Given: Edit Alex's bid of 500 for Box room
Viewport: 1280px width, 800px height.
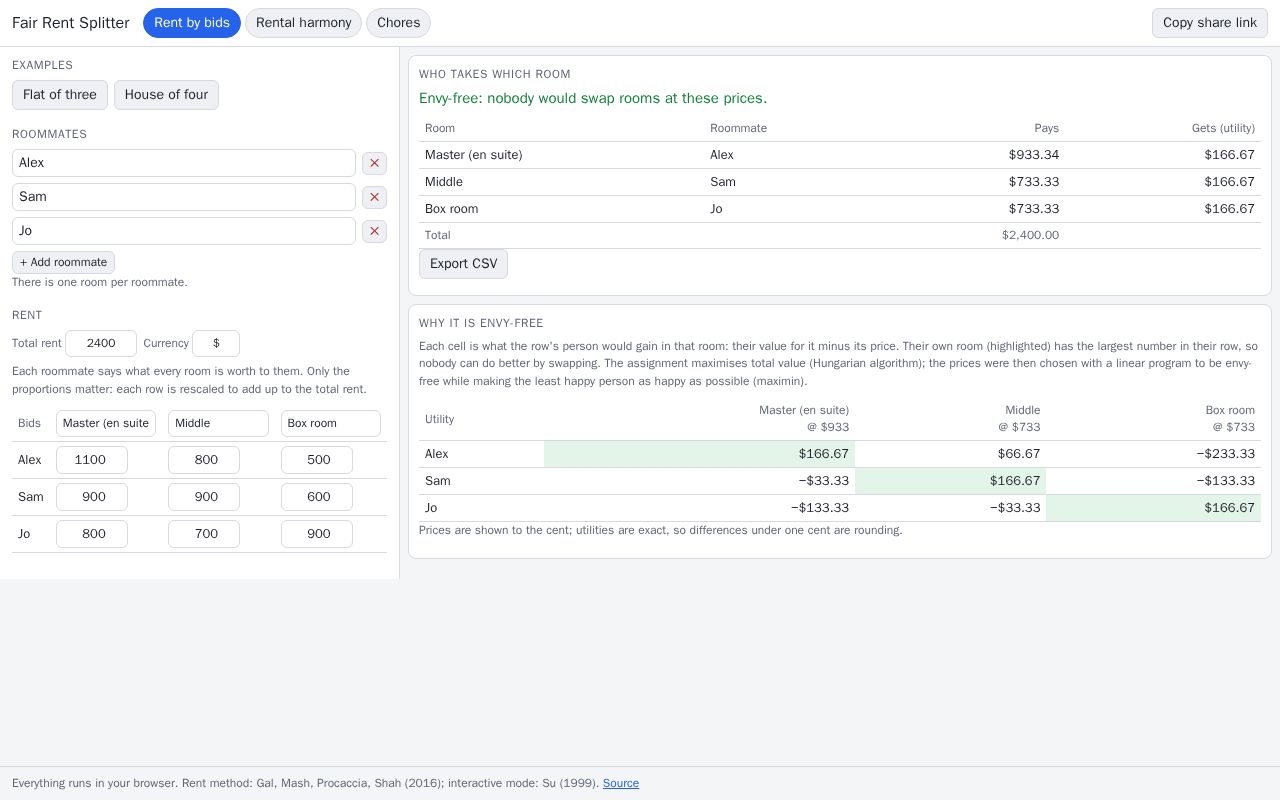Looking at the screenshot, I should (317, 460).
